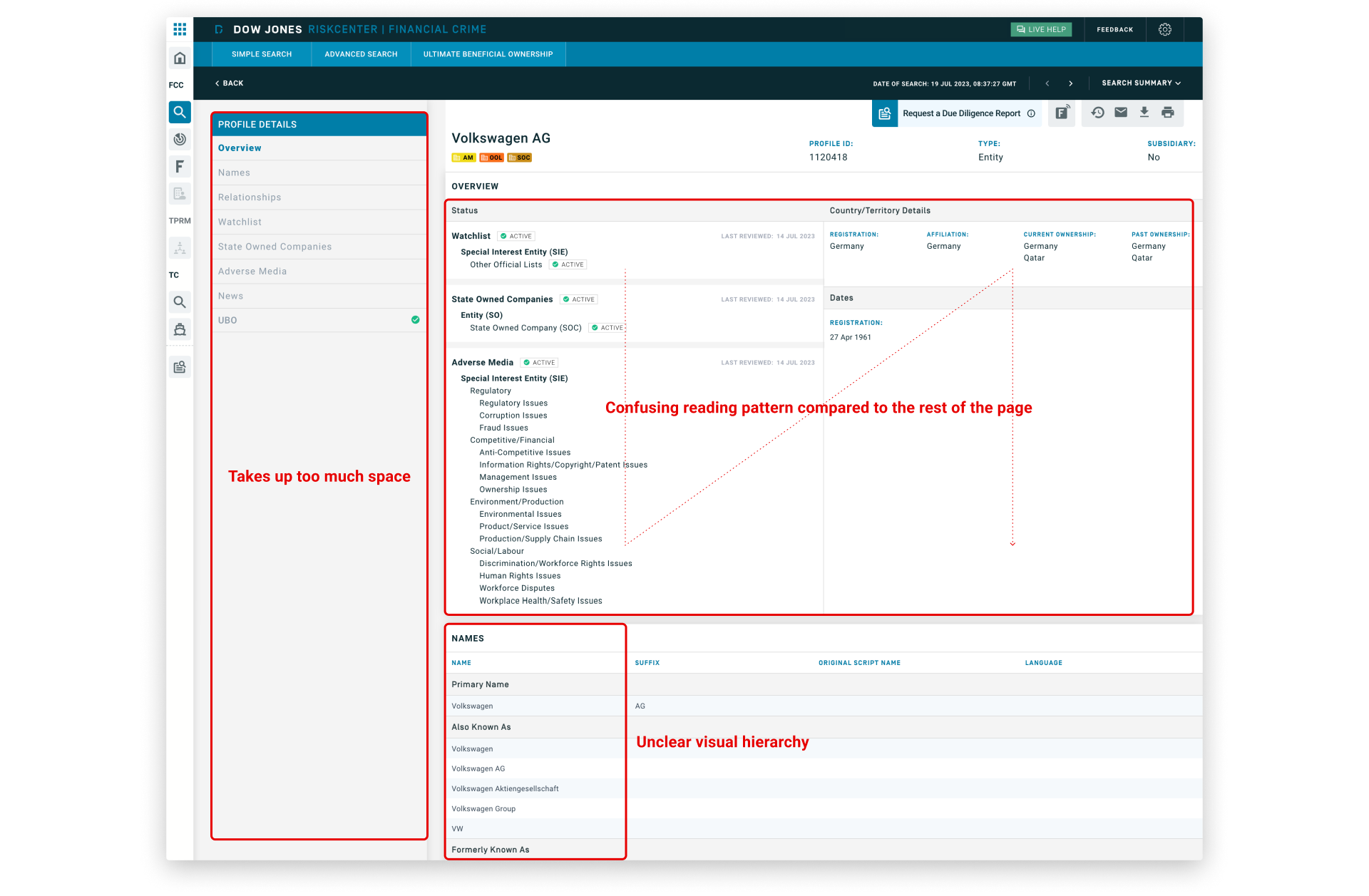The image size is (1369, 896).
Task: Click the ACTIVE badge next to Watchlist
Action: pos(517,236)
